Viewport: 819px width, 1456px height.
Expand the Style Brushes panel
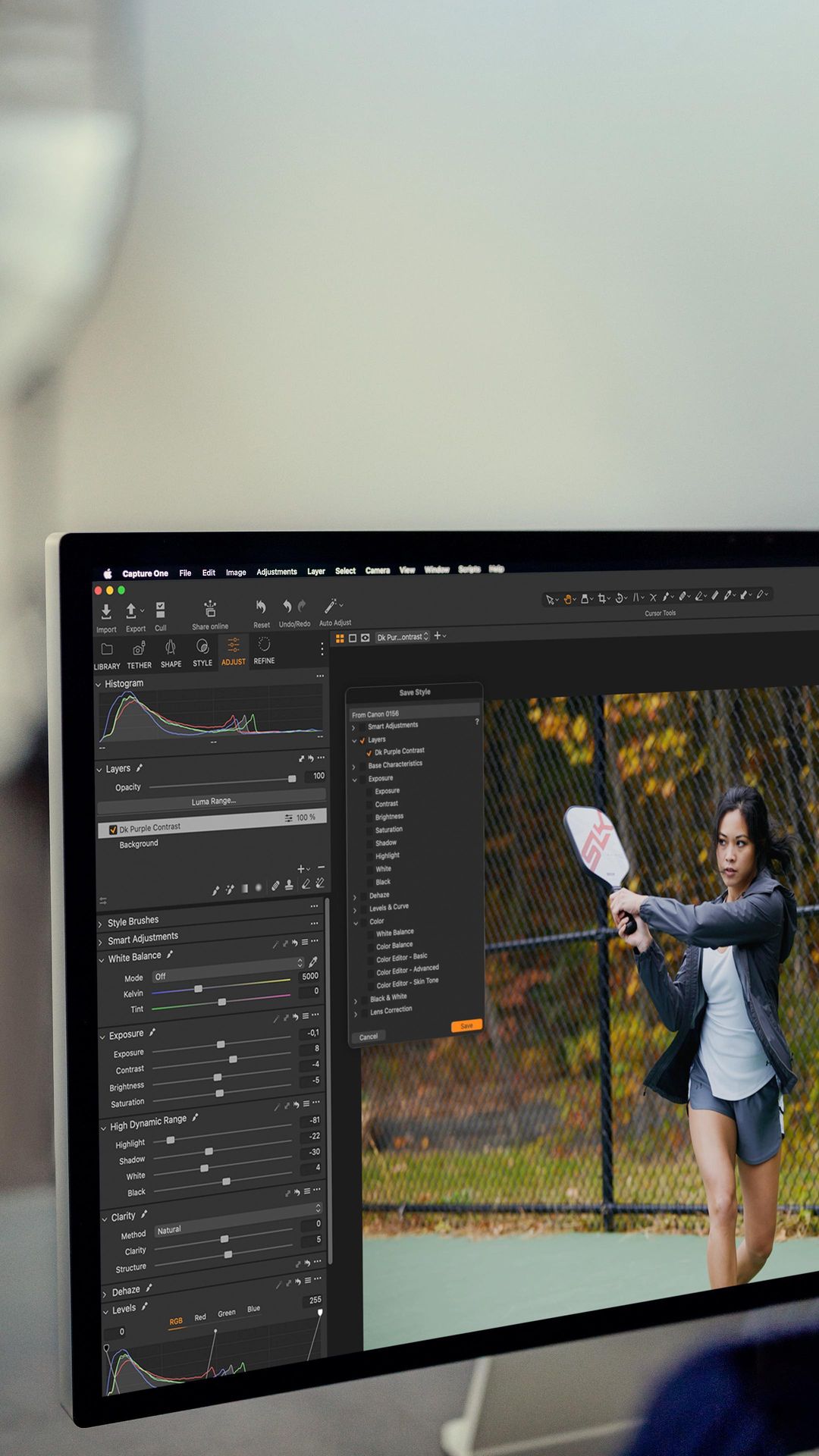pos(101,924)
